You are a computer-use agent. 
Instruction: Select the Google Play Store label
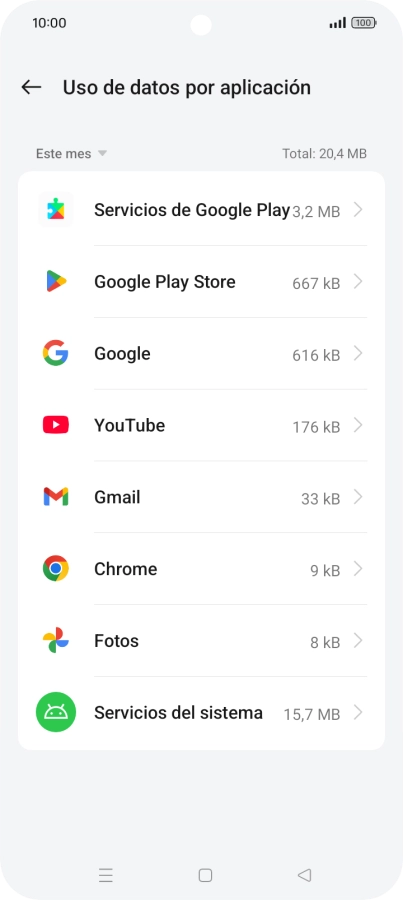click(165, 282)
